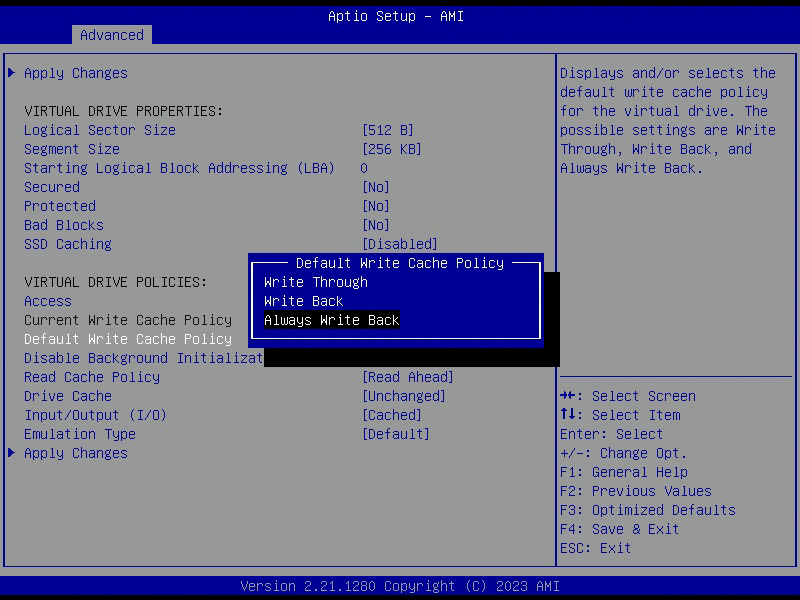Image resolution: width=800 pixels, height=600 pixels.
Task: Select the top Apply Changes entry
Action: (x=76, y=73)
